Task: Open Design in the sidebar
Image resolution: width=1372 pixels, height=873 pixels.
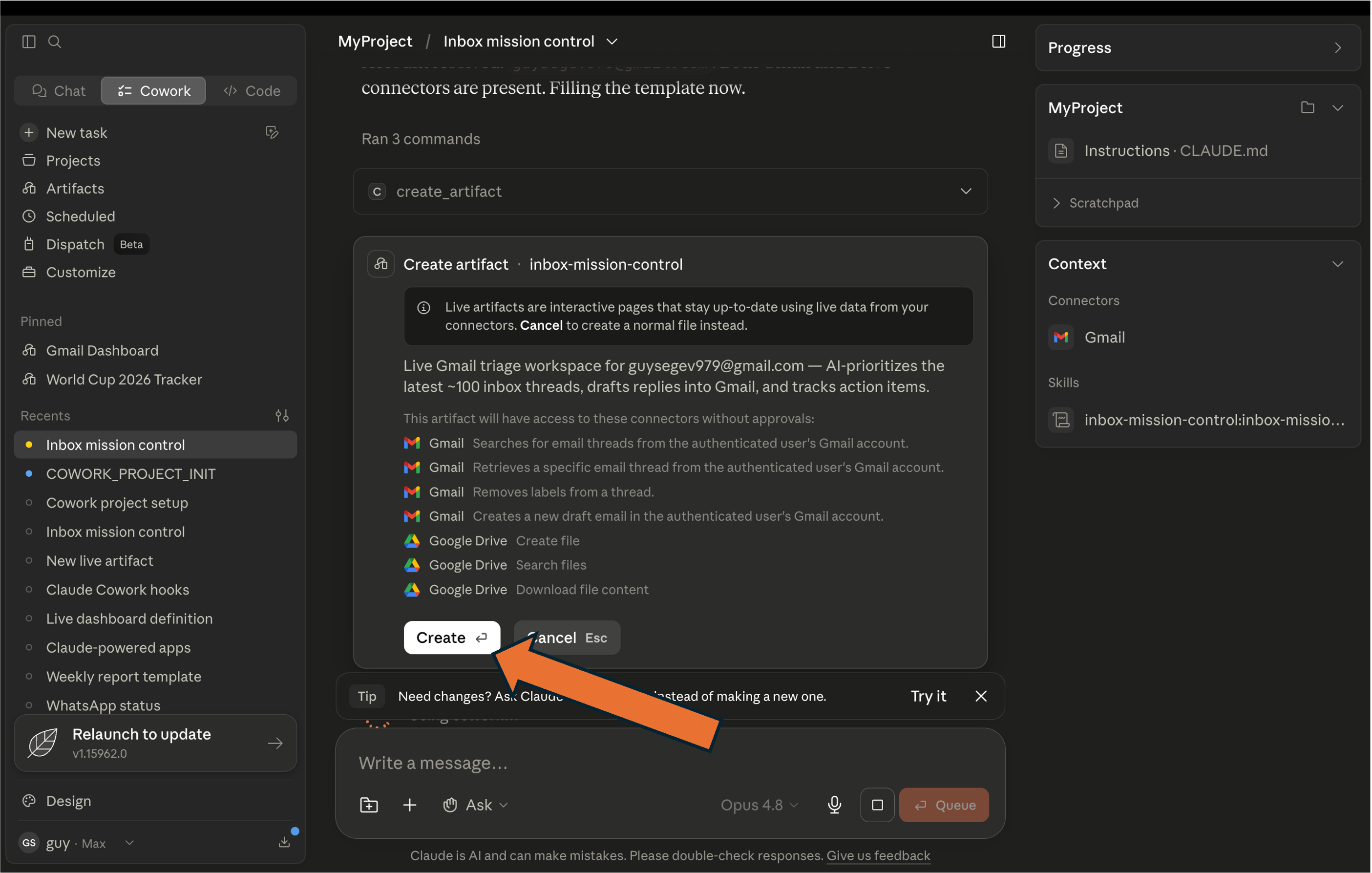Action: [68, 801]
